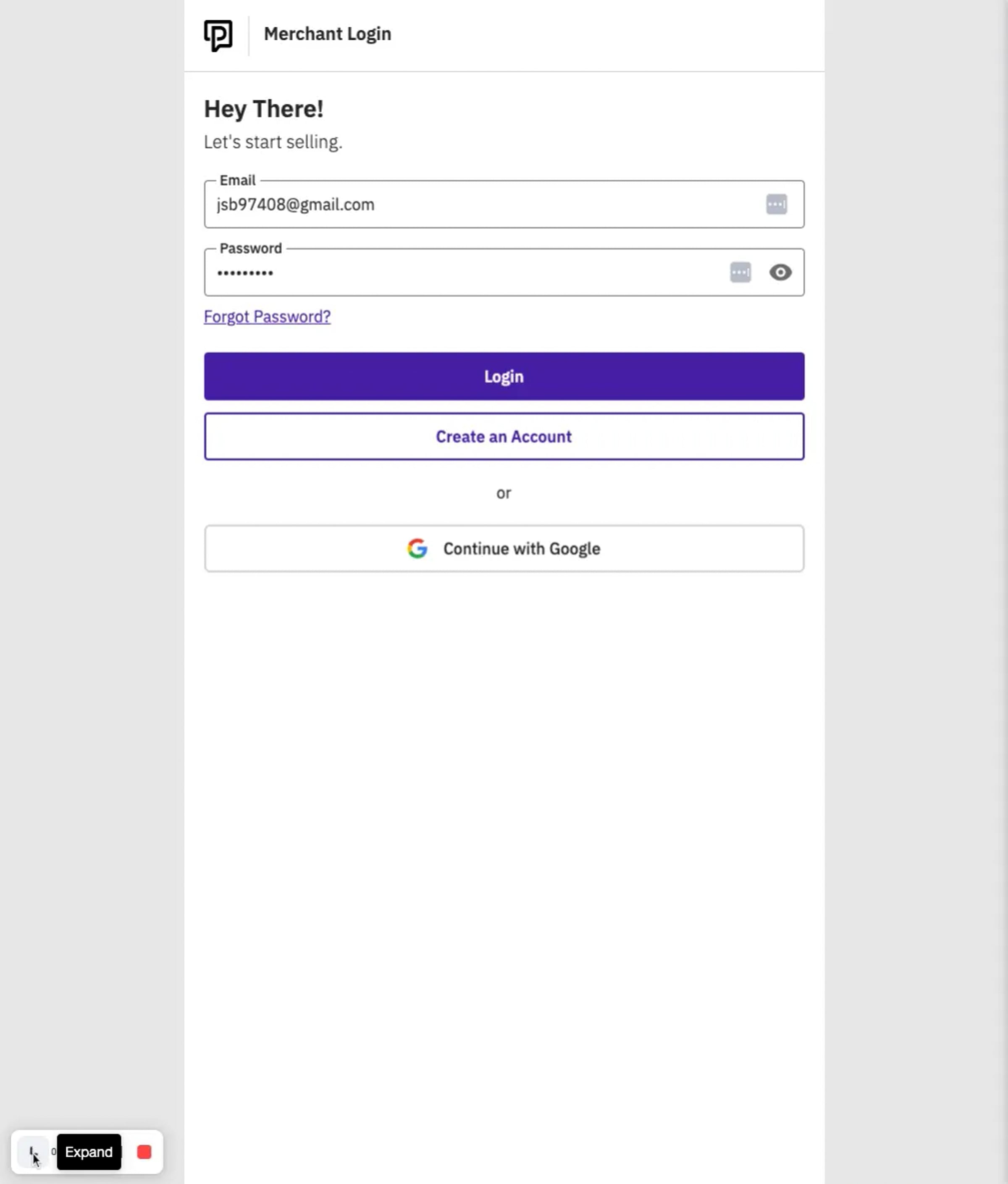
Task: Expand the recording widget panel
Action: point(33,1151)
